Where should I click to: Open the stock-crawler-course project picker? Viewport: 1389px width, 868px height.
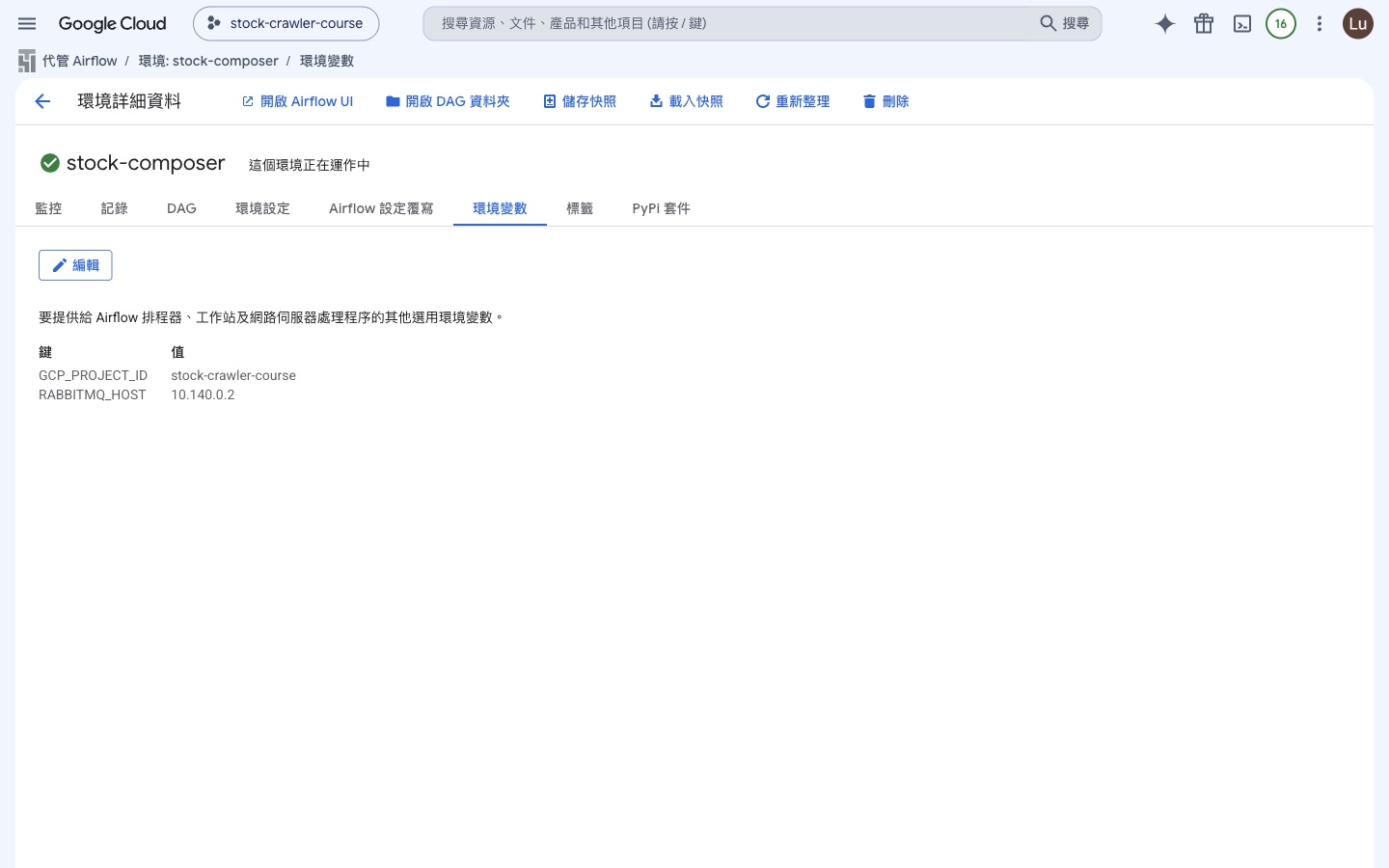[286, 23]
